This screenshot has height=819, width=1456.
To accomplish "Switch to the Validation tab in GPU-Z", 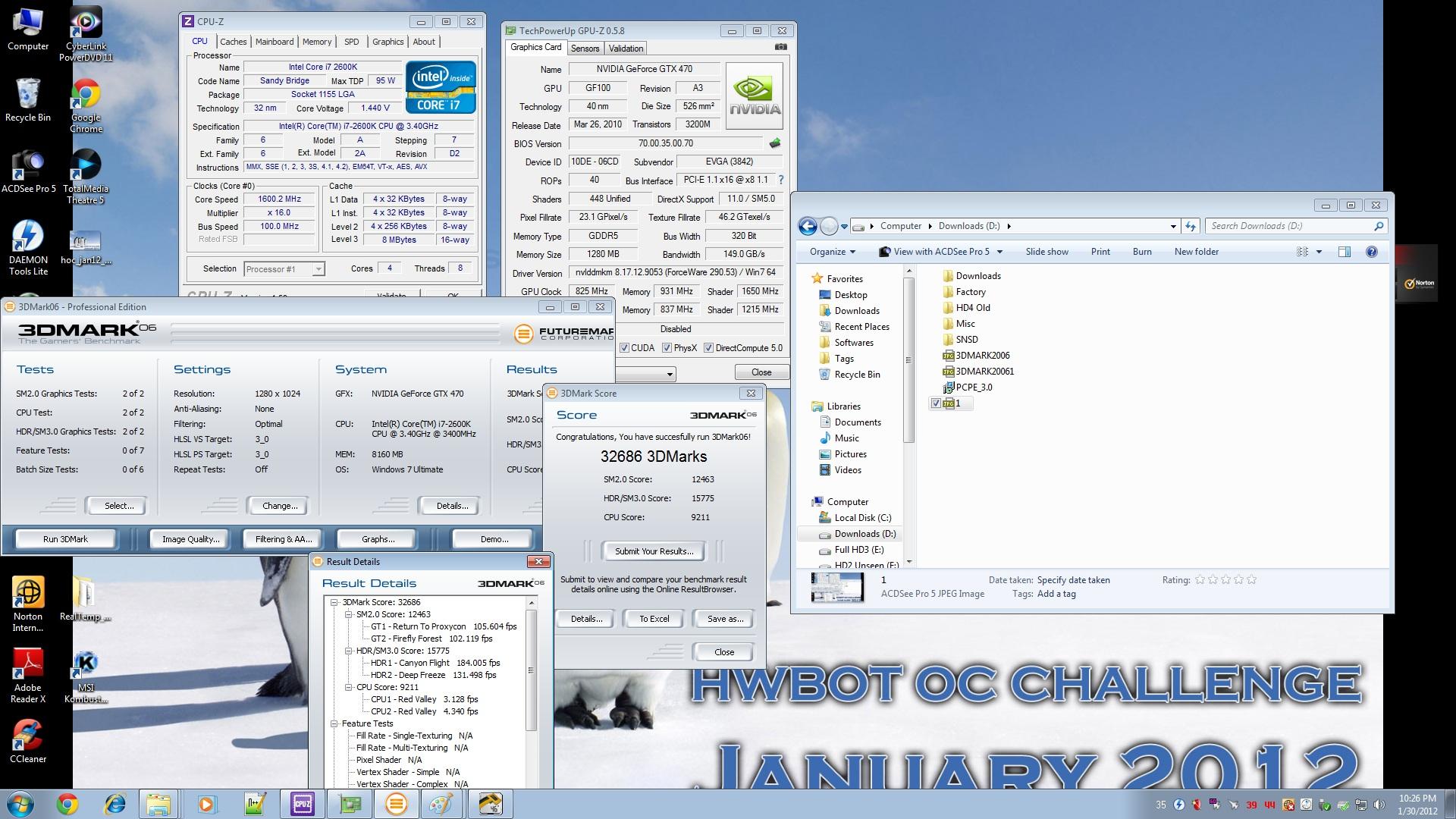I will (x=626, y=49).
